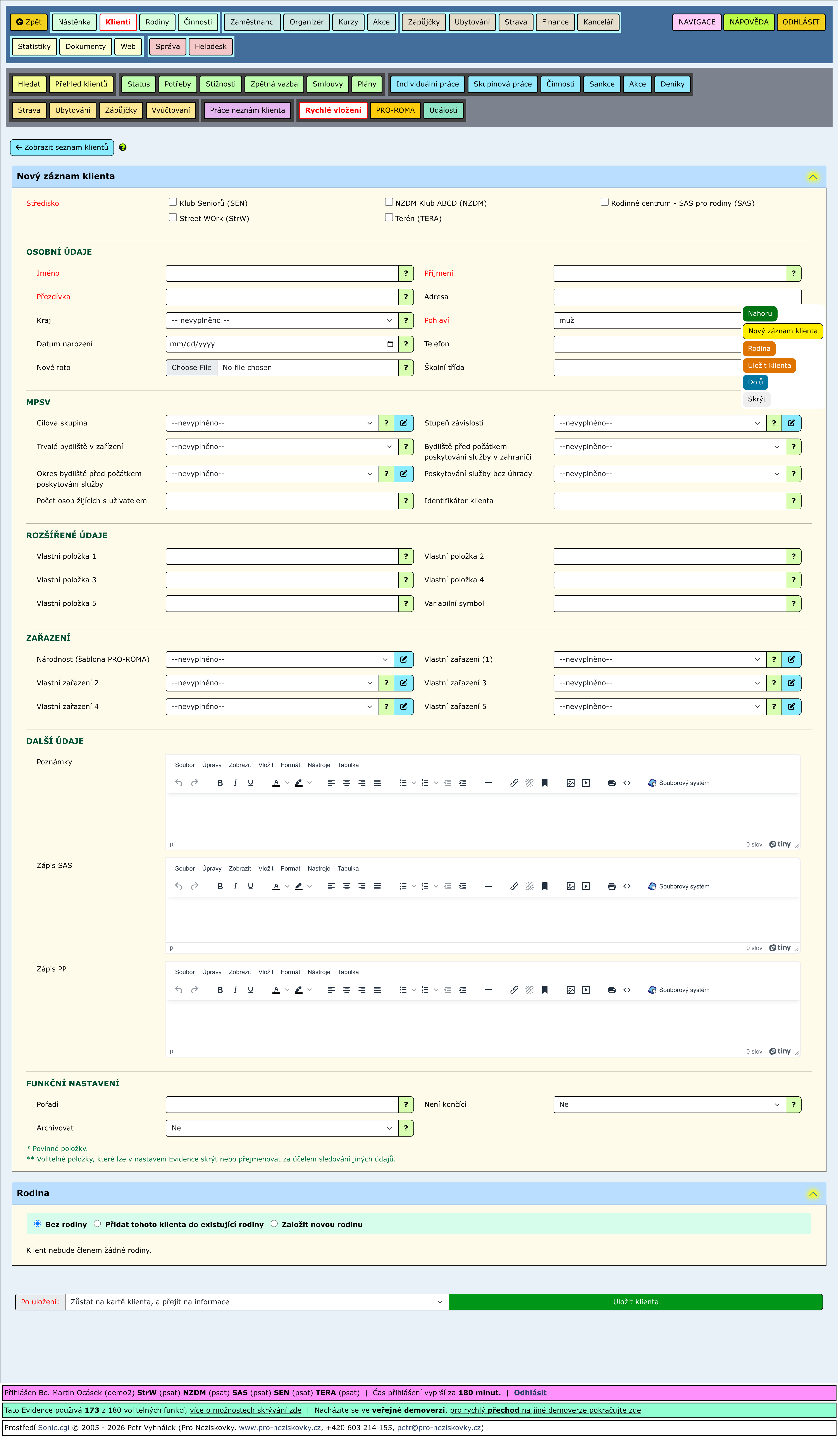
Task: Click help question mark next to Jméno
Action: point(406,273)
